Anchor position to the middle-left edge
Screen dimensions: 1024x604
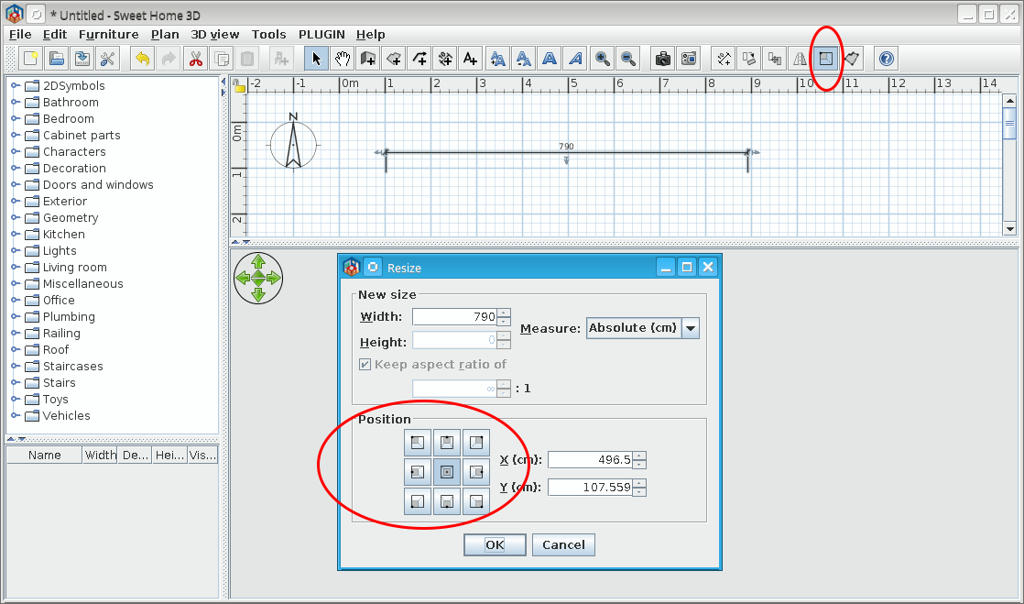[x=417, y=472]
